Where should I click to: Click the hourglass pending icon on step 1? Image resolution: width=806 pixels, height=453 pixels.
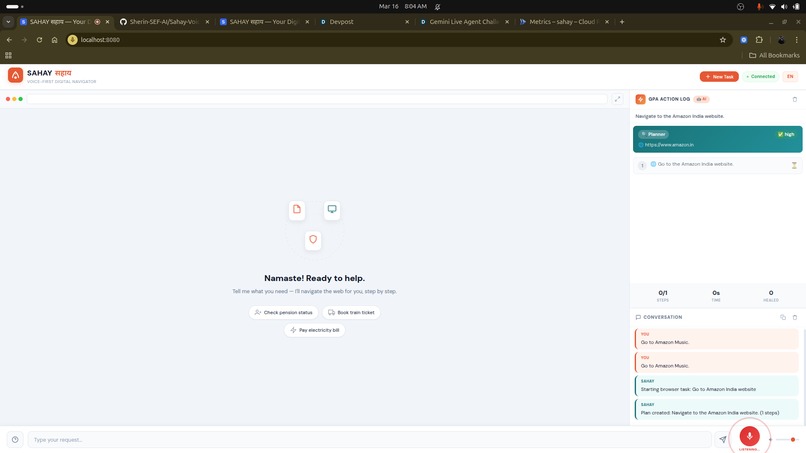pyautogui.click(x=794, y=165)
